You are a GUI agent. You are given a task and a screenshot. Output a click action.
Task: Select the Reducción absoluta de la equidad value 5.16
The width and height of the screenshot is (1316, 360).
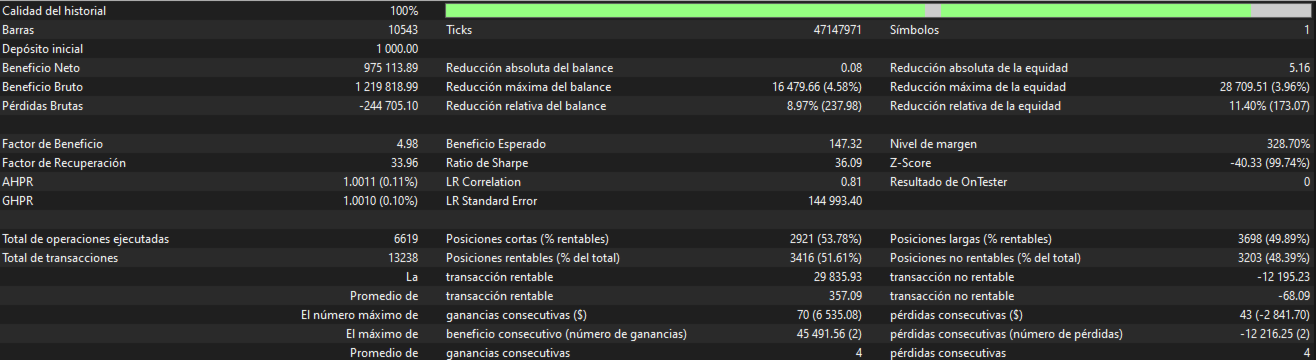(x=1299, y=68)
